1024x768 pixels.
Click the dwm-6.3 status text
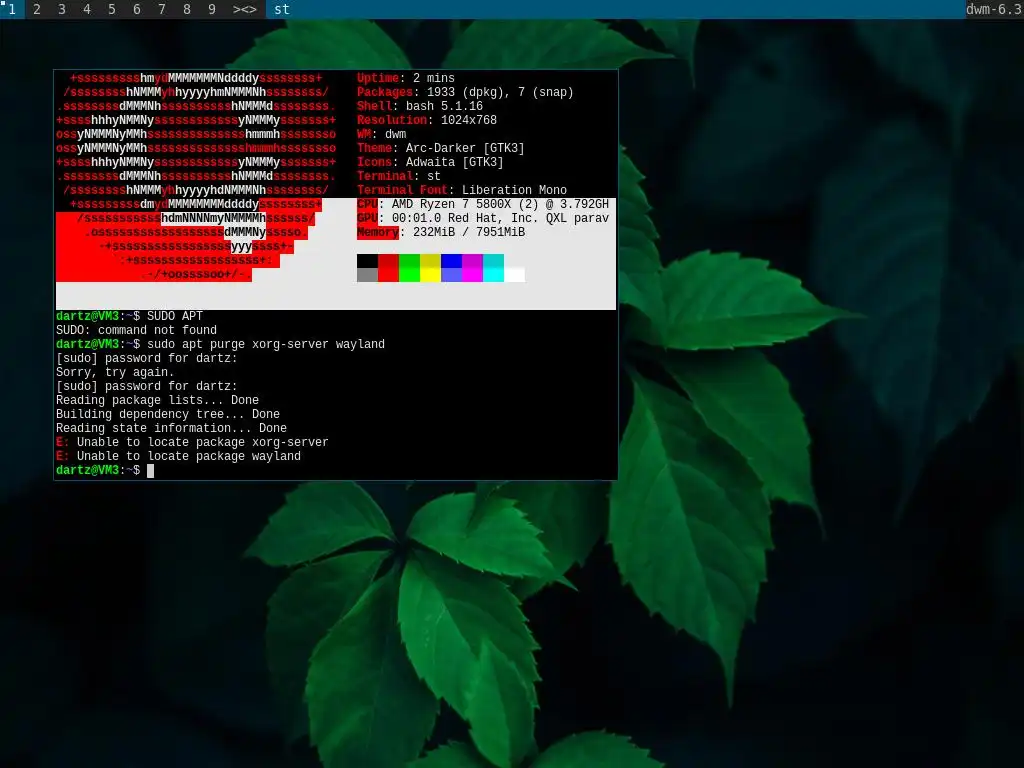(994, 9)
